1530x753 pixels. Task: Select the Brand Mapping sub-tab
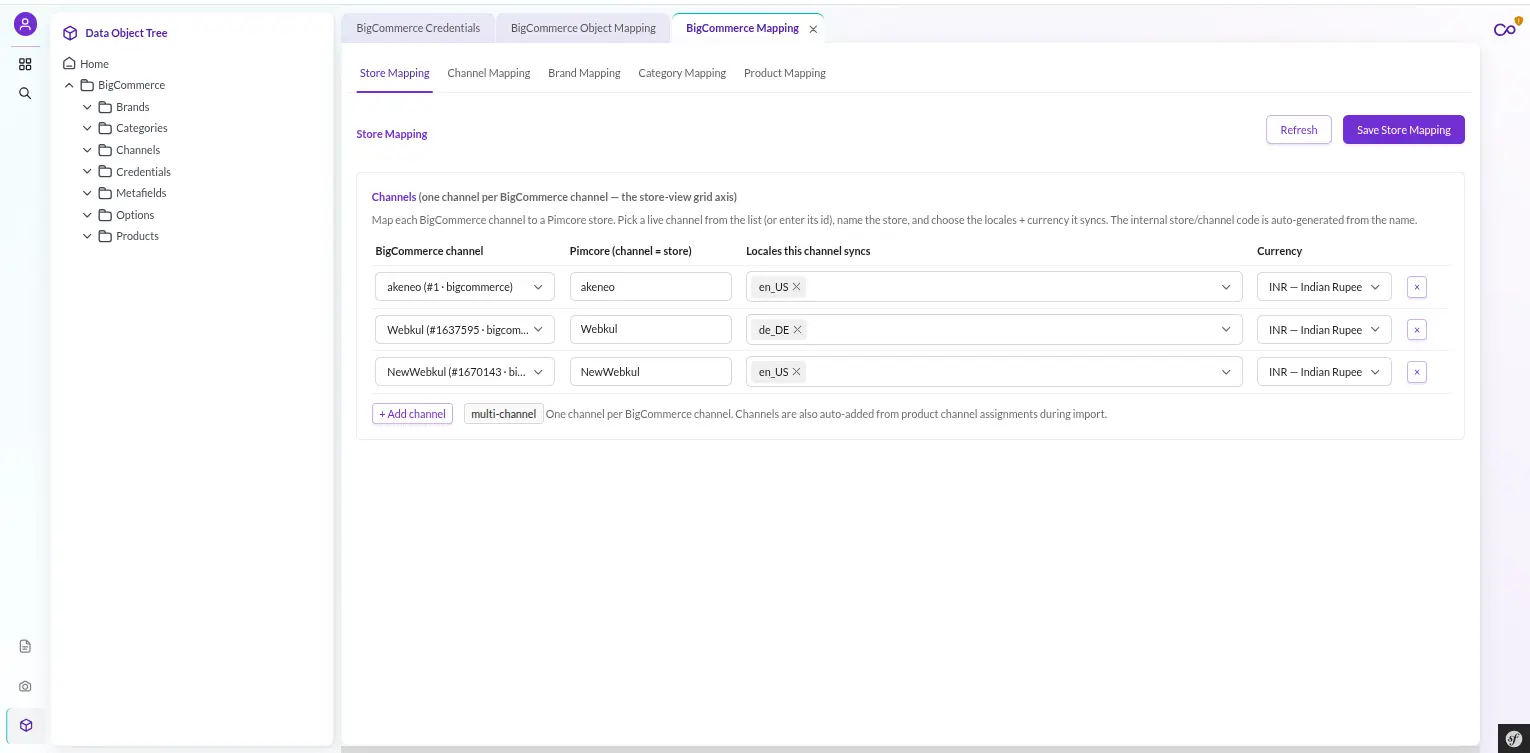click(584, 73)
